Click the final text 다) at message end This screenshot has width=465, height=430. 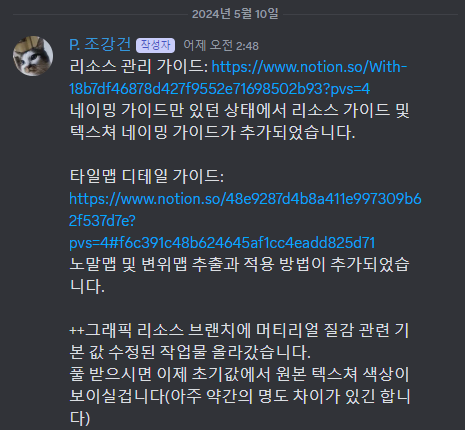point(80,419)
